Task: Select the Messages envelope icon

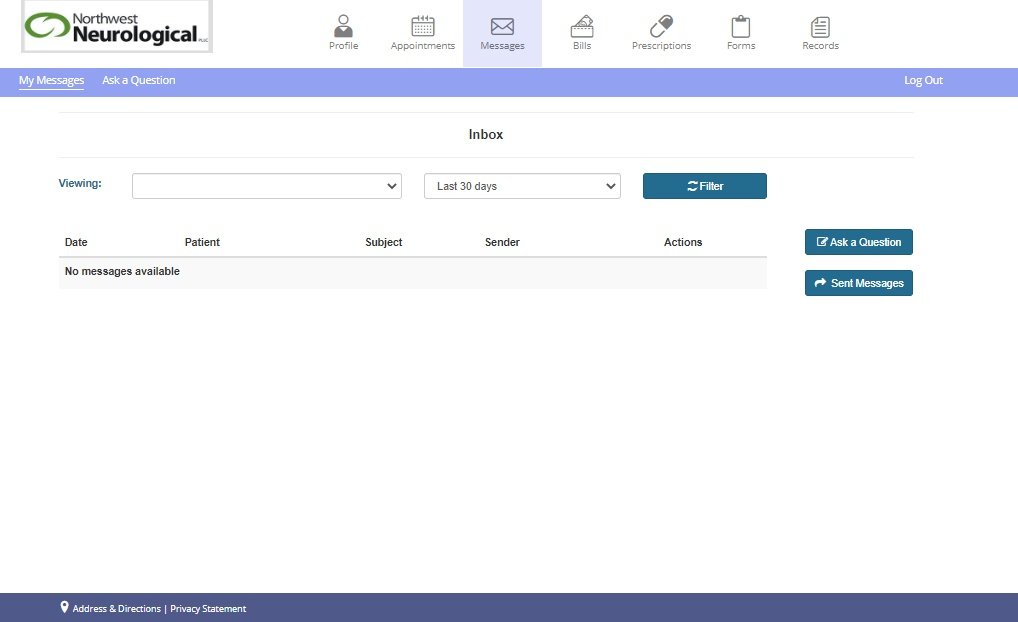Action: click(502, 26)
